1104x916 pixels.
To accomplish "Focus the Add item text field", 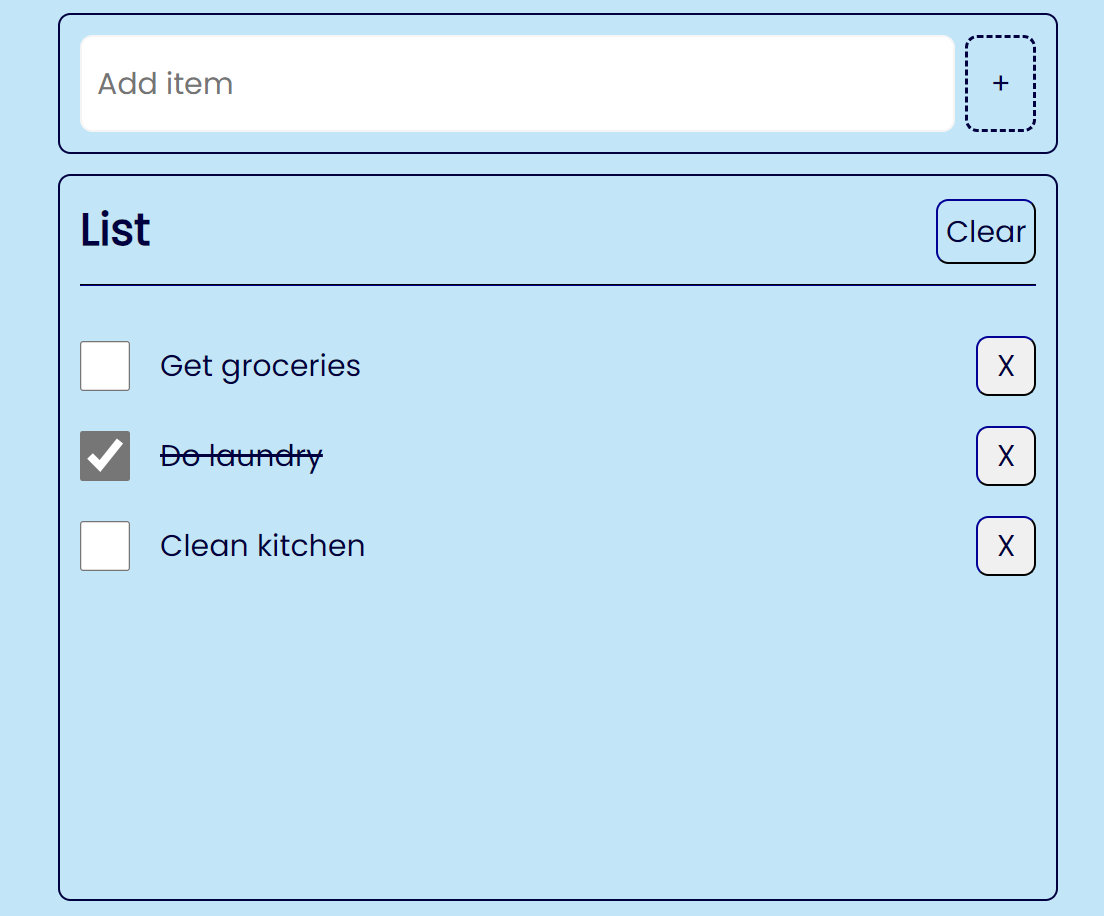I will click(517, 84).
